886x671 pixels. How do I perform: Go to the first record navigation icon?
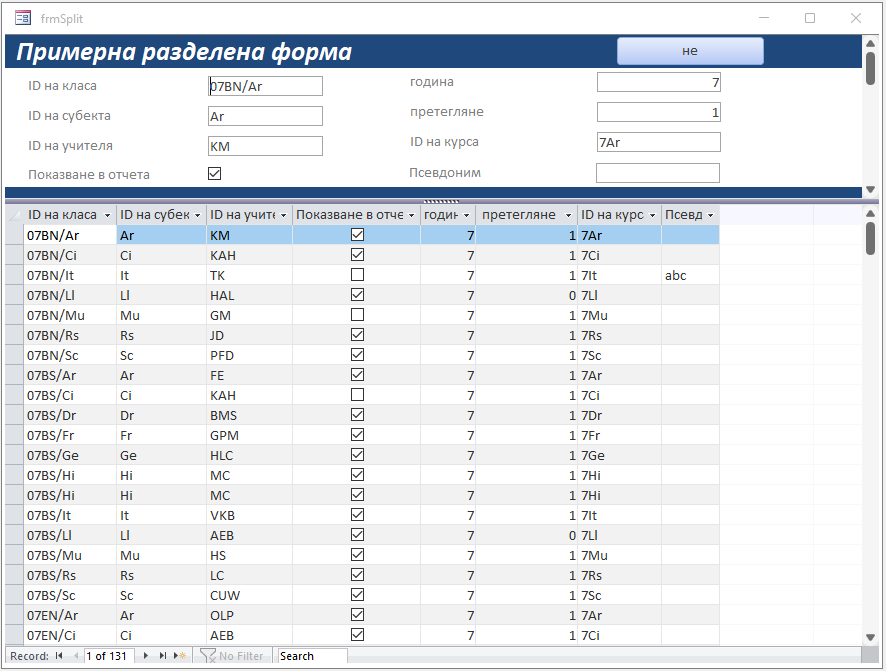coord(59,656)
